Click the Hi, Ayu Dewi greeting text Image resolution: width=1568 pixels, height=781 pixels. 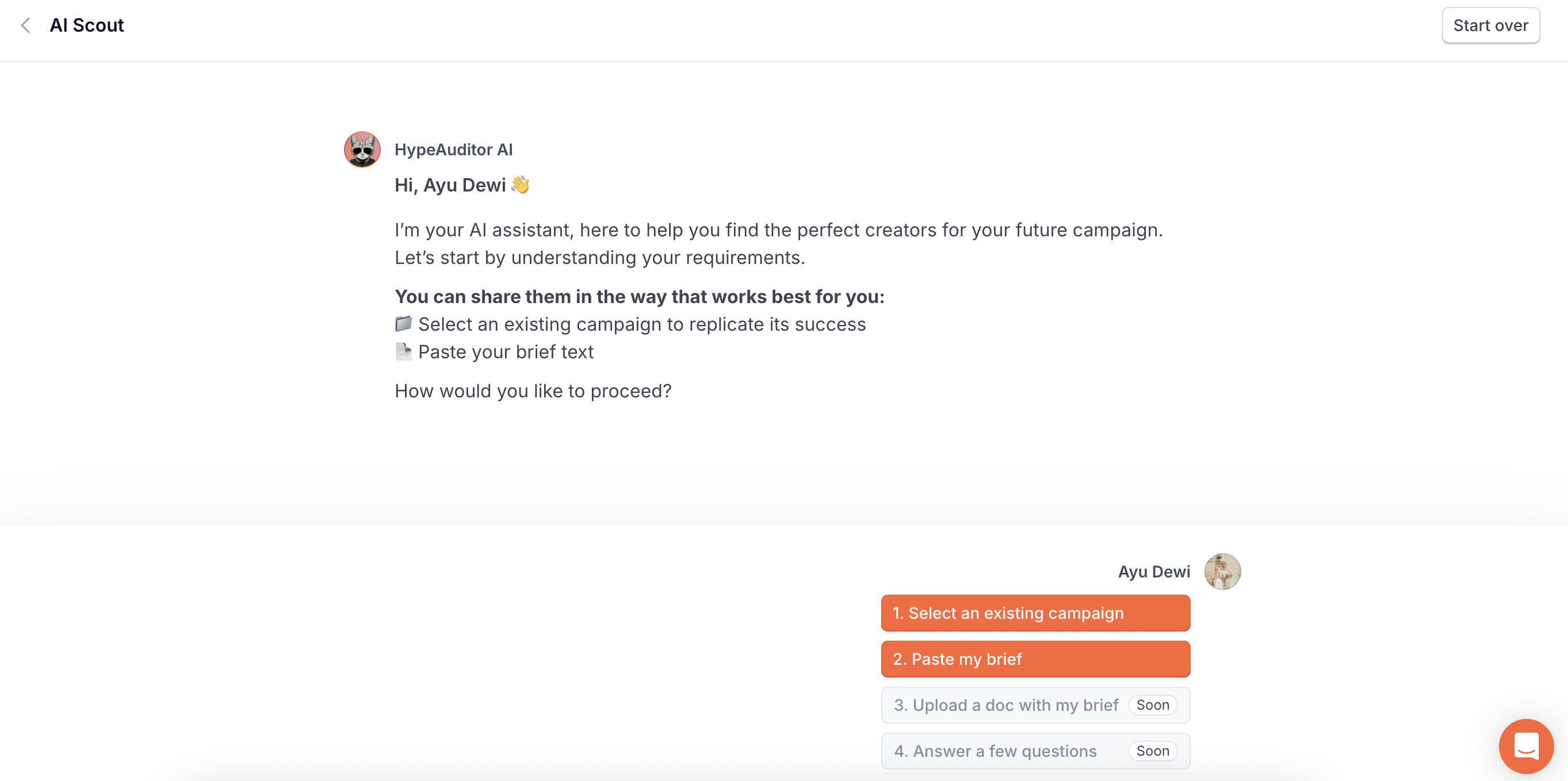coord(450,185)
